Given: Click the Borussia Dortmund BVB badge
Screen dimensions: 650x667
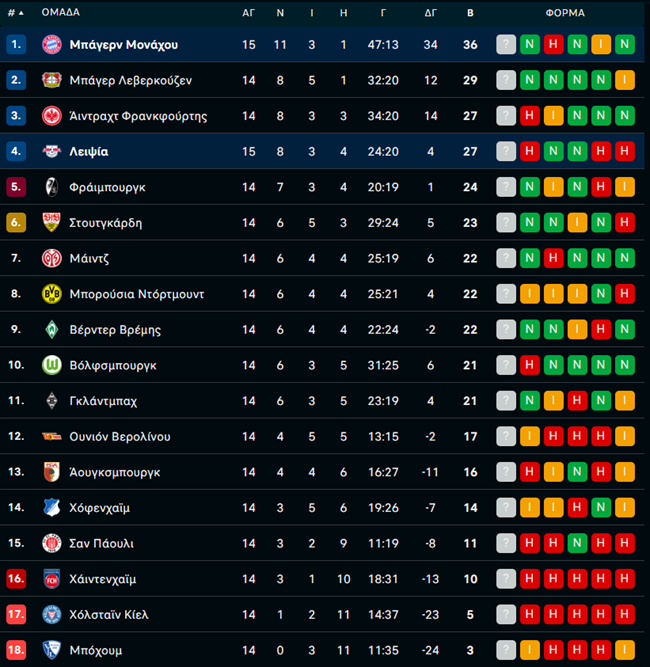Looking at the screenshot, I should [x=51, y=294].
